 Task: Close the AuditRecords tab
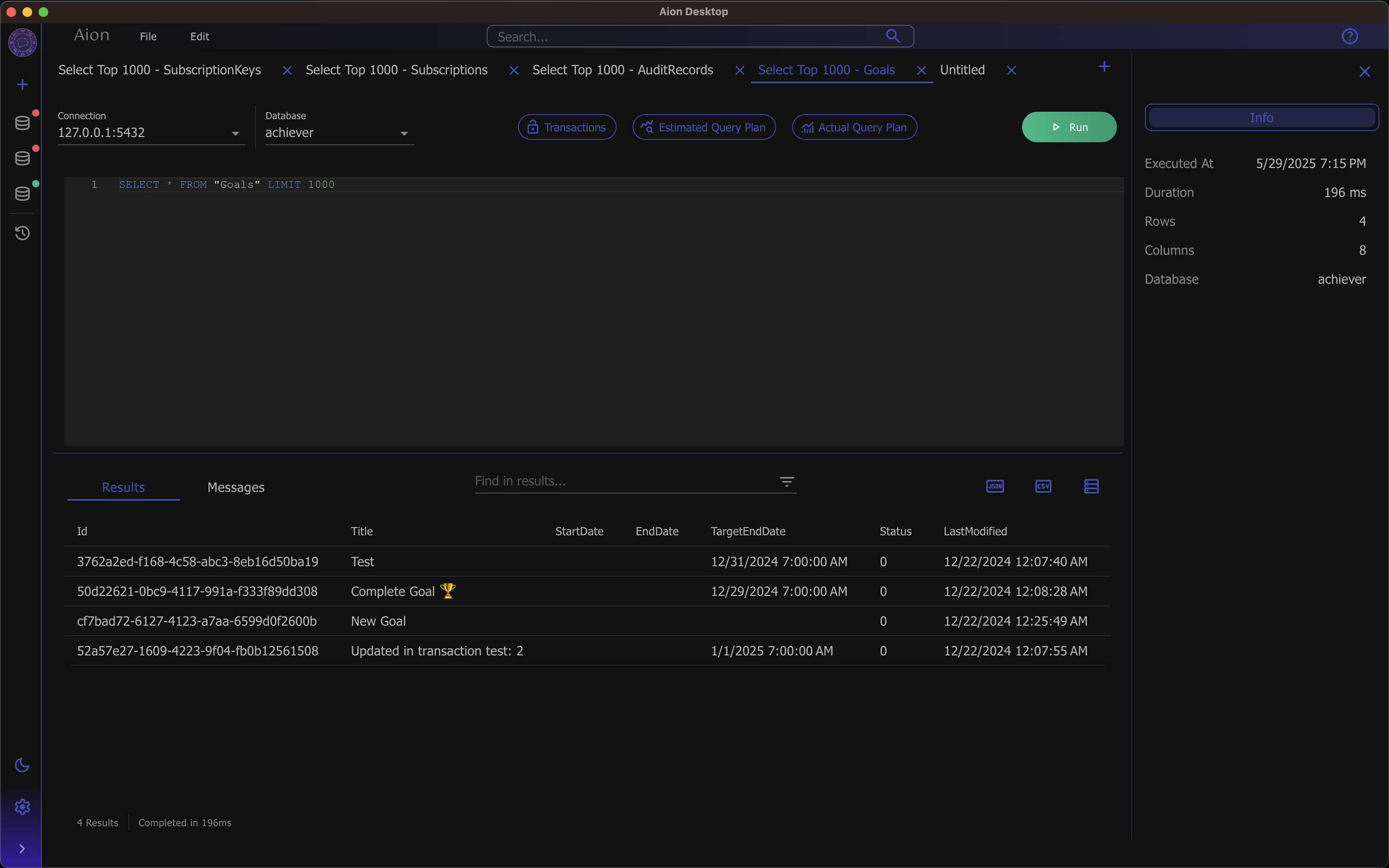(740, 70)
